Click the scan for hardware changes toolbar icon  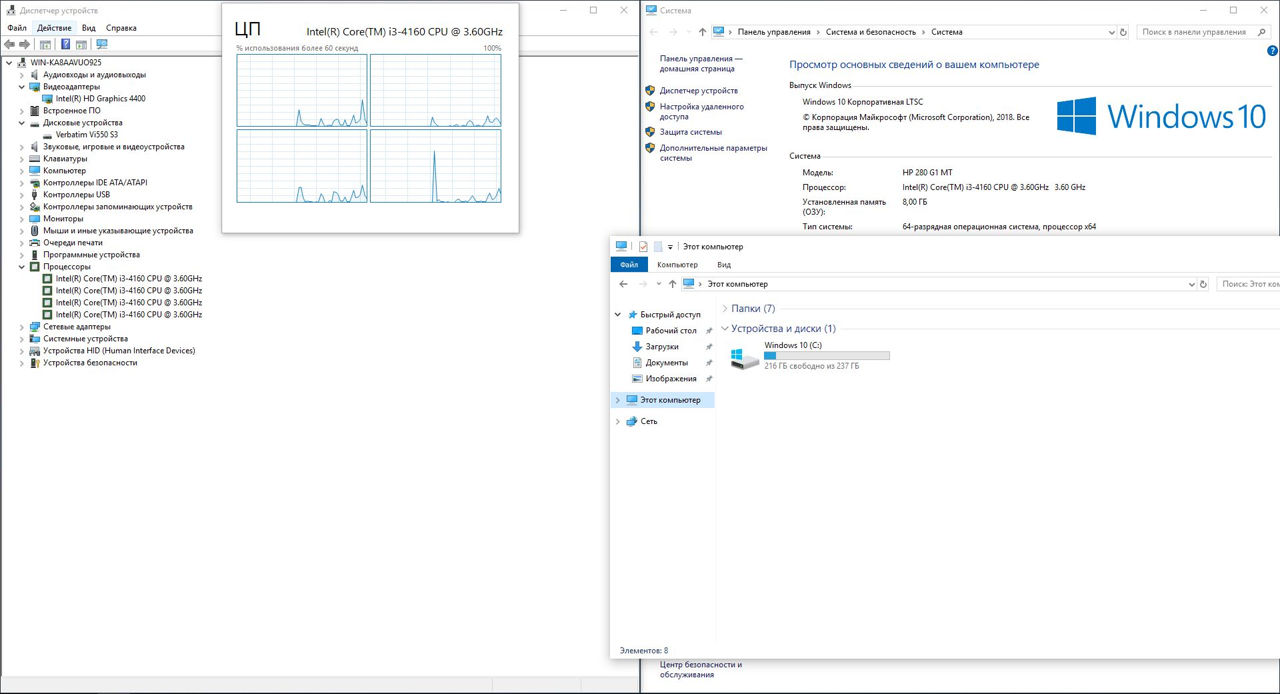click(101, 44)
